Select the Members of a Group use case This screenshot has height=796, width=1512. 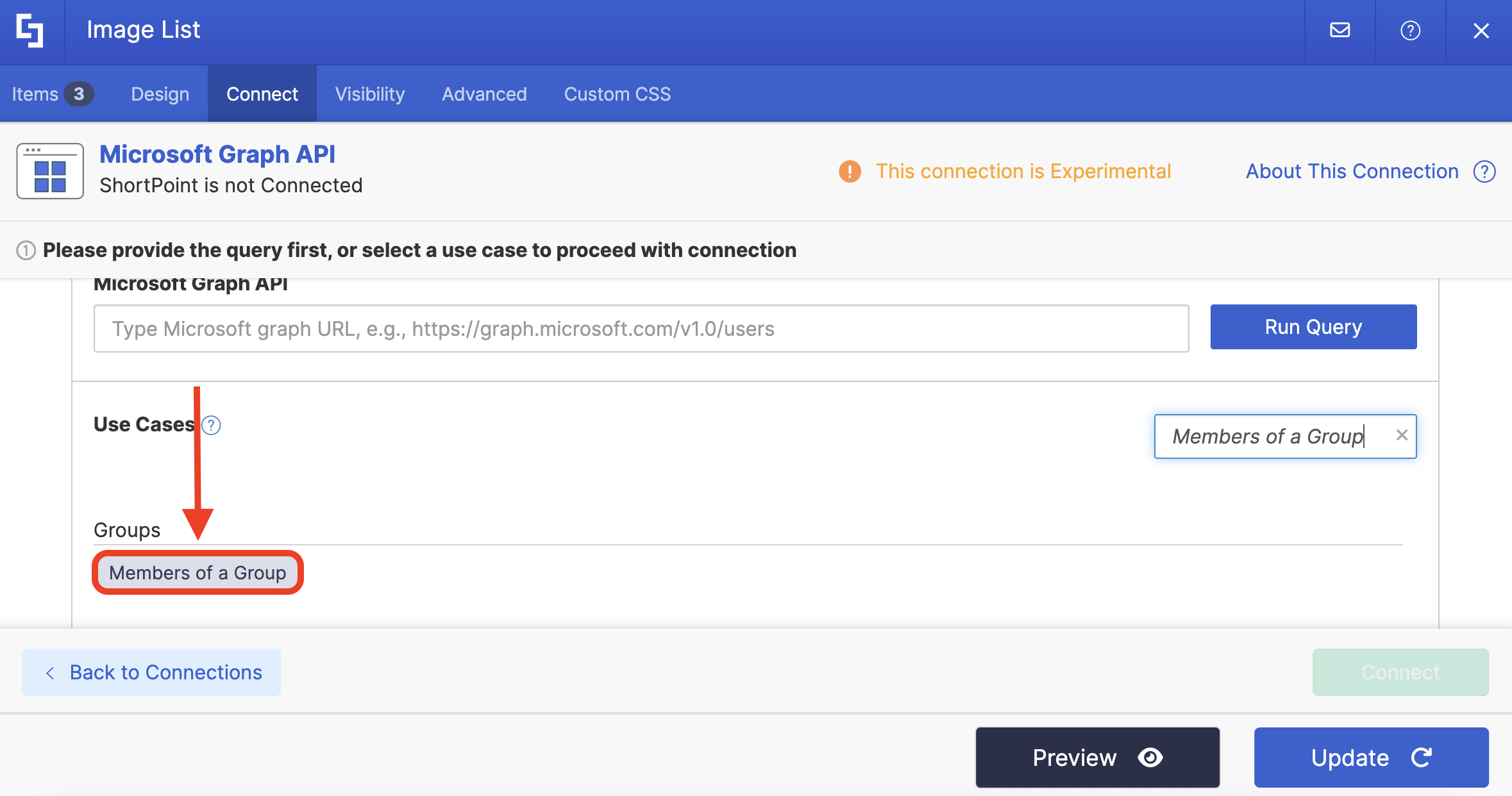[197, 572]
